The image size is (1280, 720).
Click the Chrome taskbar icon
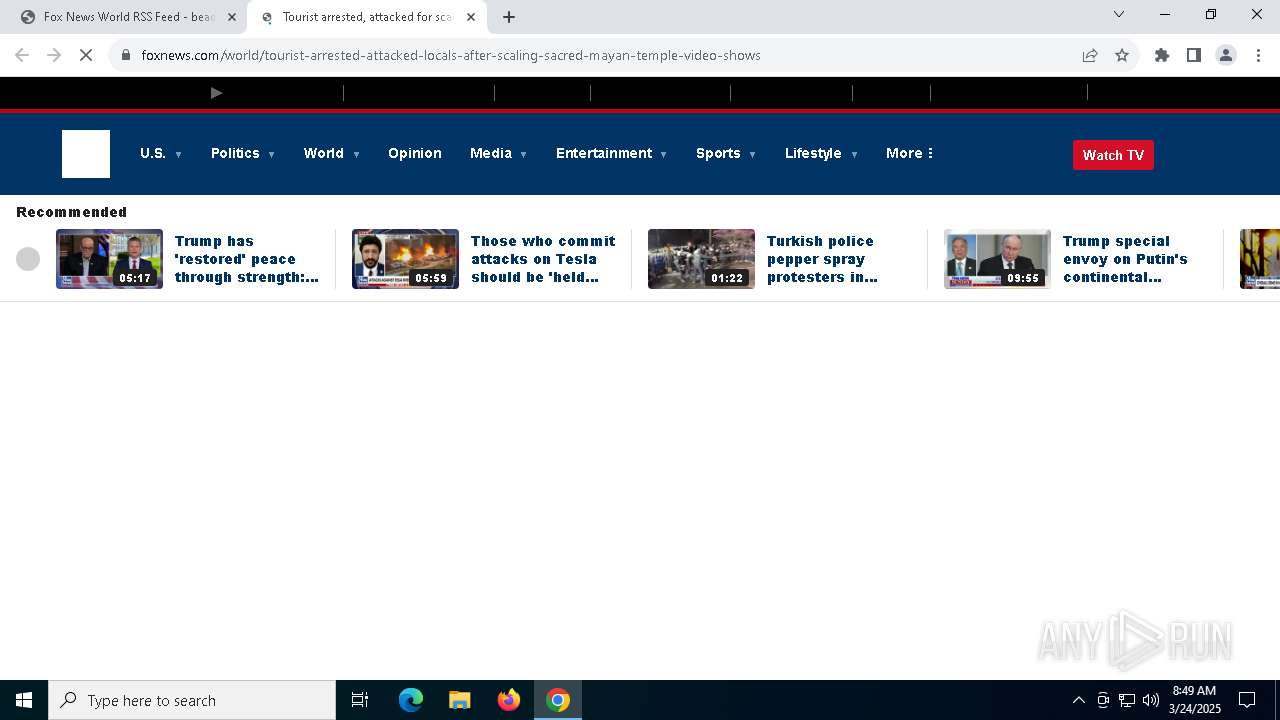558,700
